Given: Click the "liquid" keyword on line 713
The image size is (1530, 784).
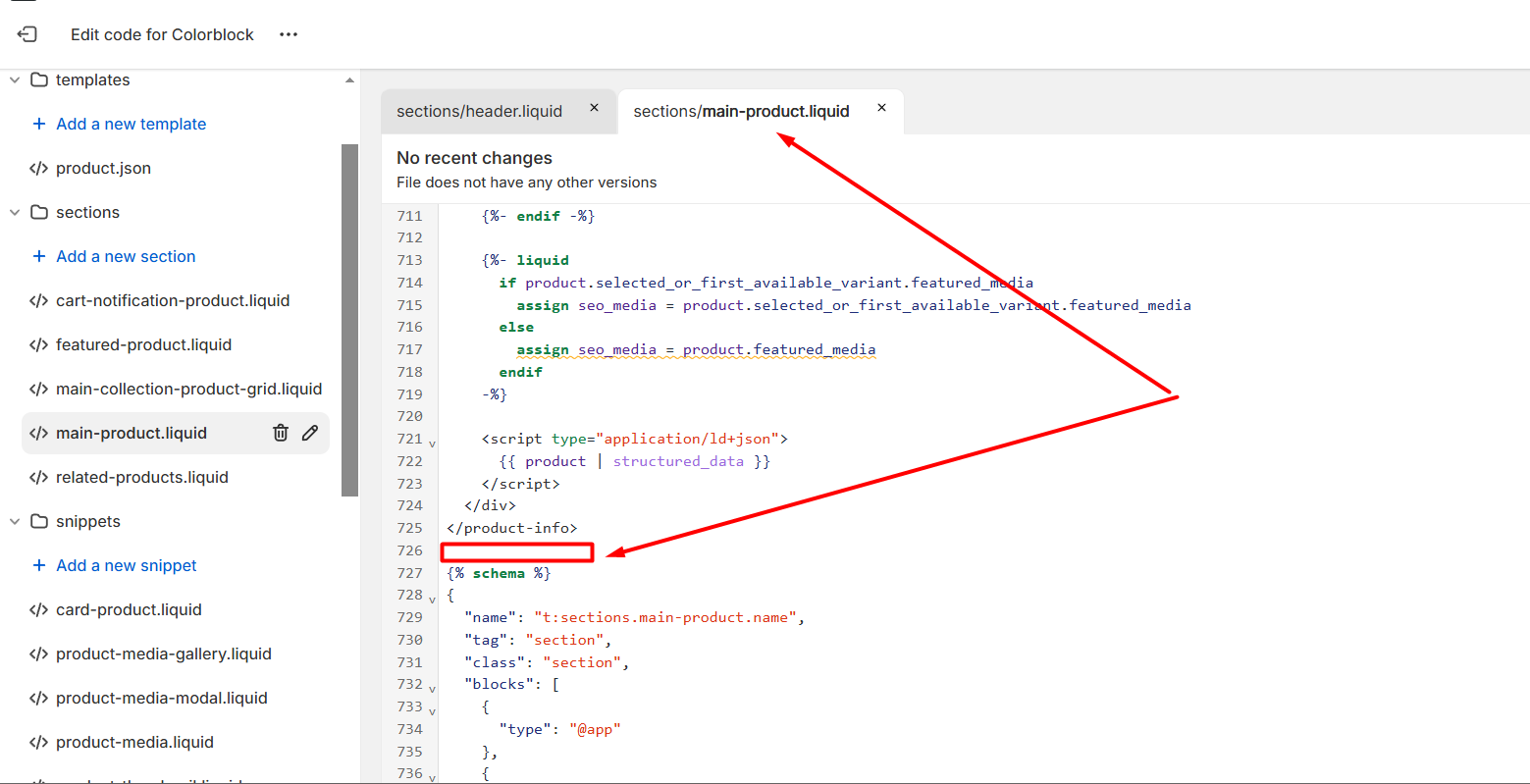Looking at the screenshot, I should (x=543, y=260).
